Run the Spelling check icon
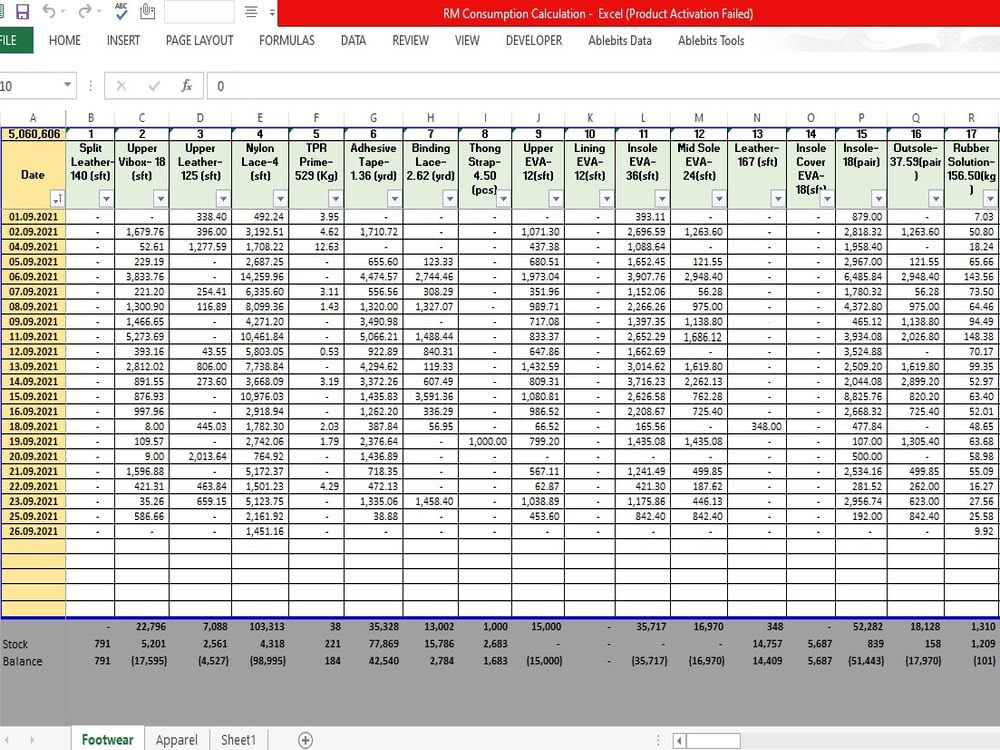This screenshot has height=750, width=1000. 121,11
